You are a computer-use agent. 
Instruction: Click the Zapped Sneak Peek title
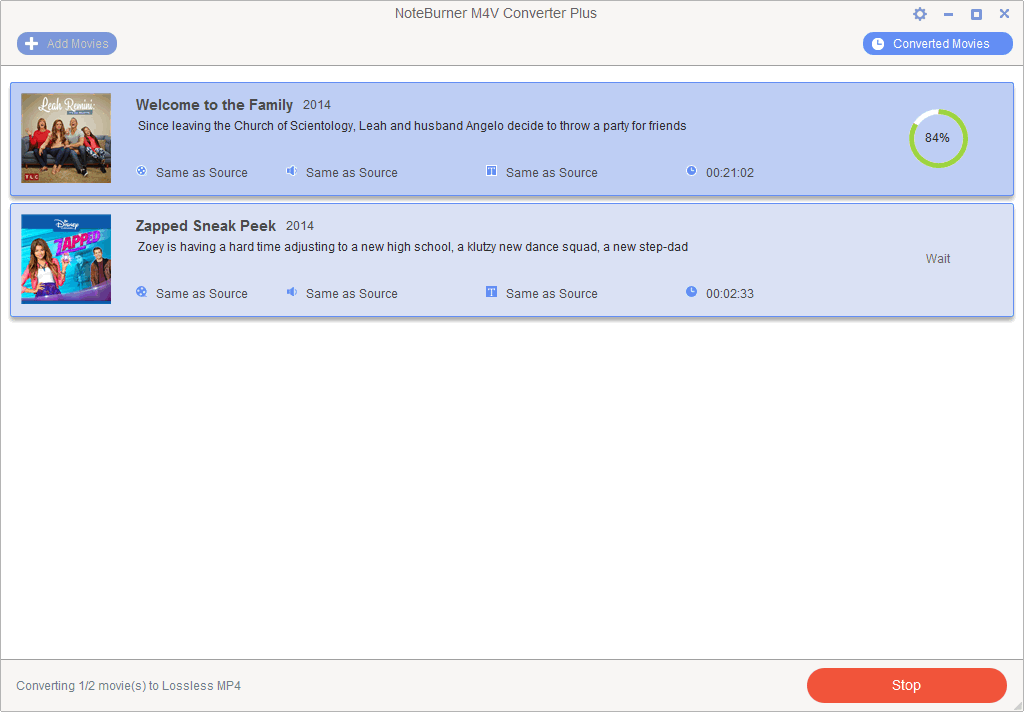[x=206, y=226]
